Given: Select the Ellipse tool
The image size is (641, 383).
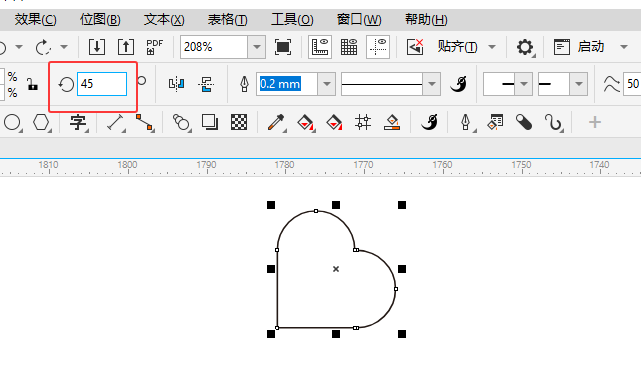Looking at the screenshot, I should [x=12, y=122].
